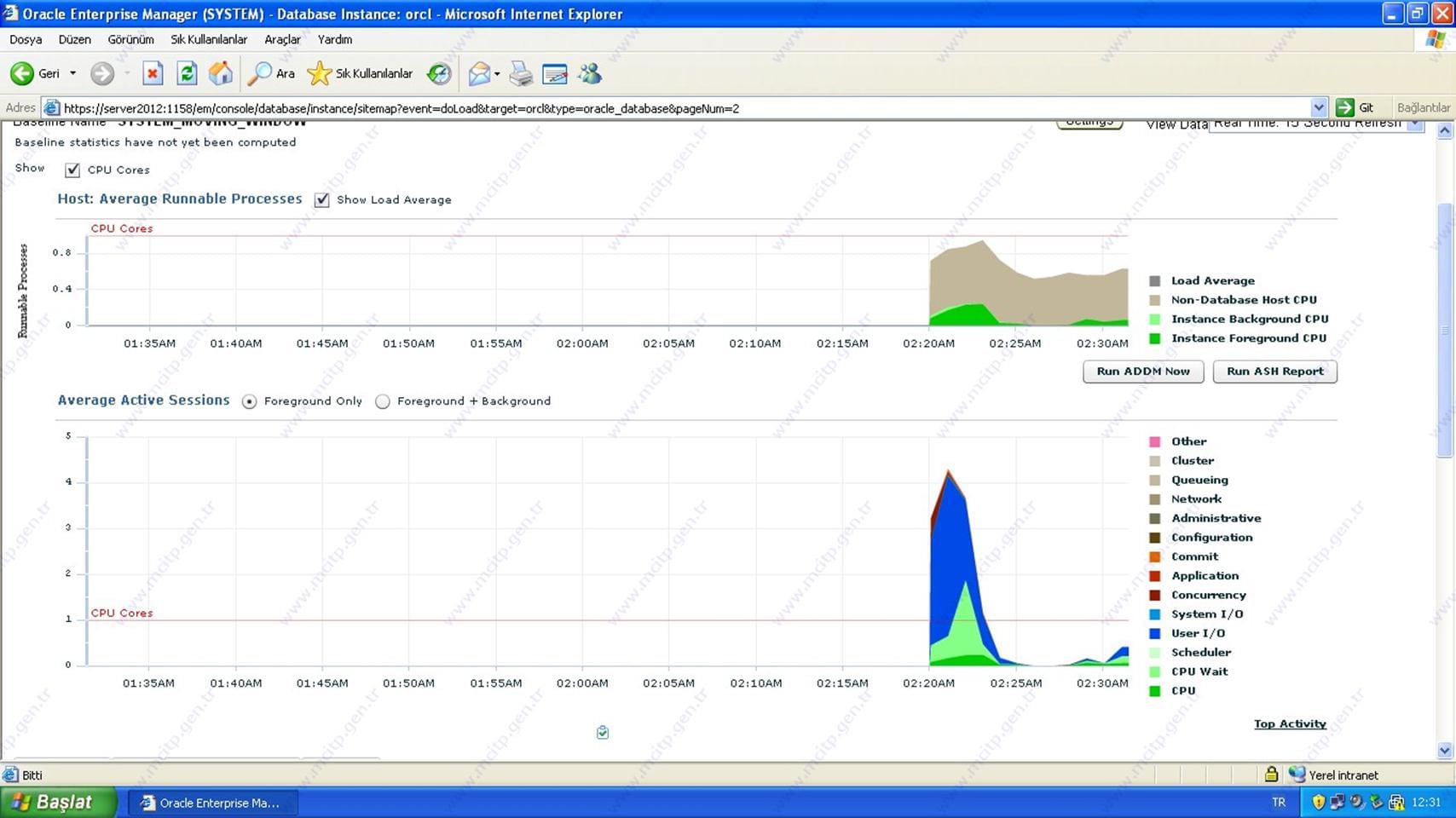
Task: Open the View Data refresh dropdown
Action: 1414,124
